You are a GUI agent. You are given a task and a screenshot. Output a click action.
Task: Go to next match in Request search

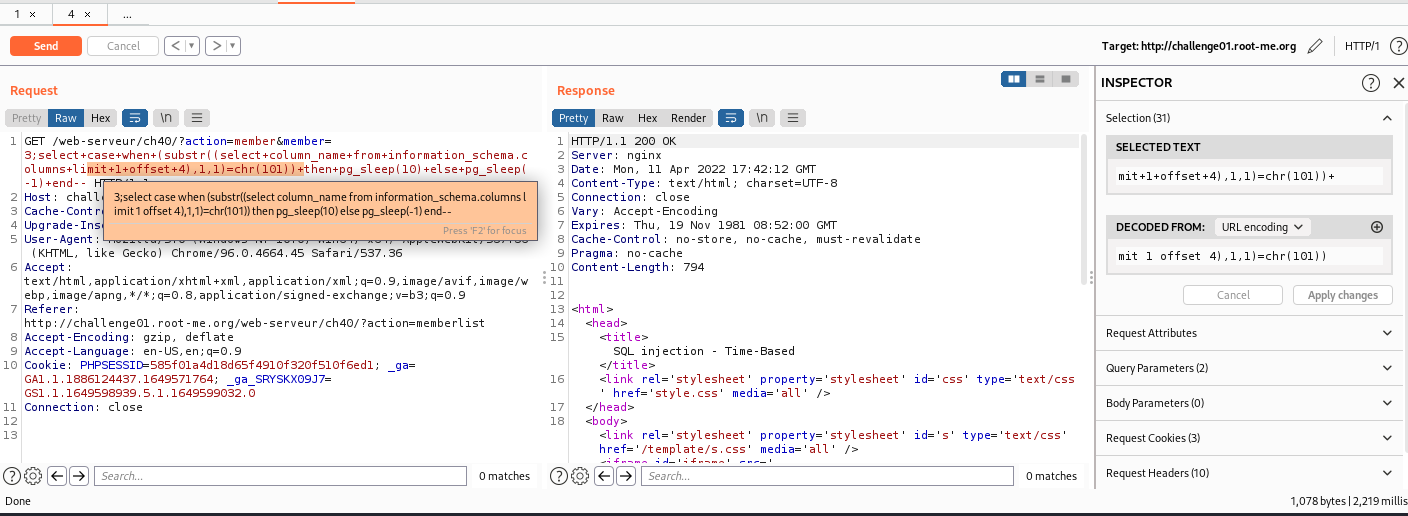tap(79, 476)
